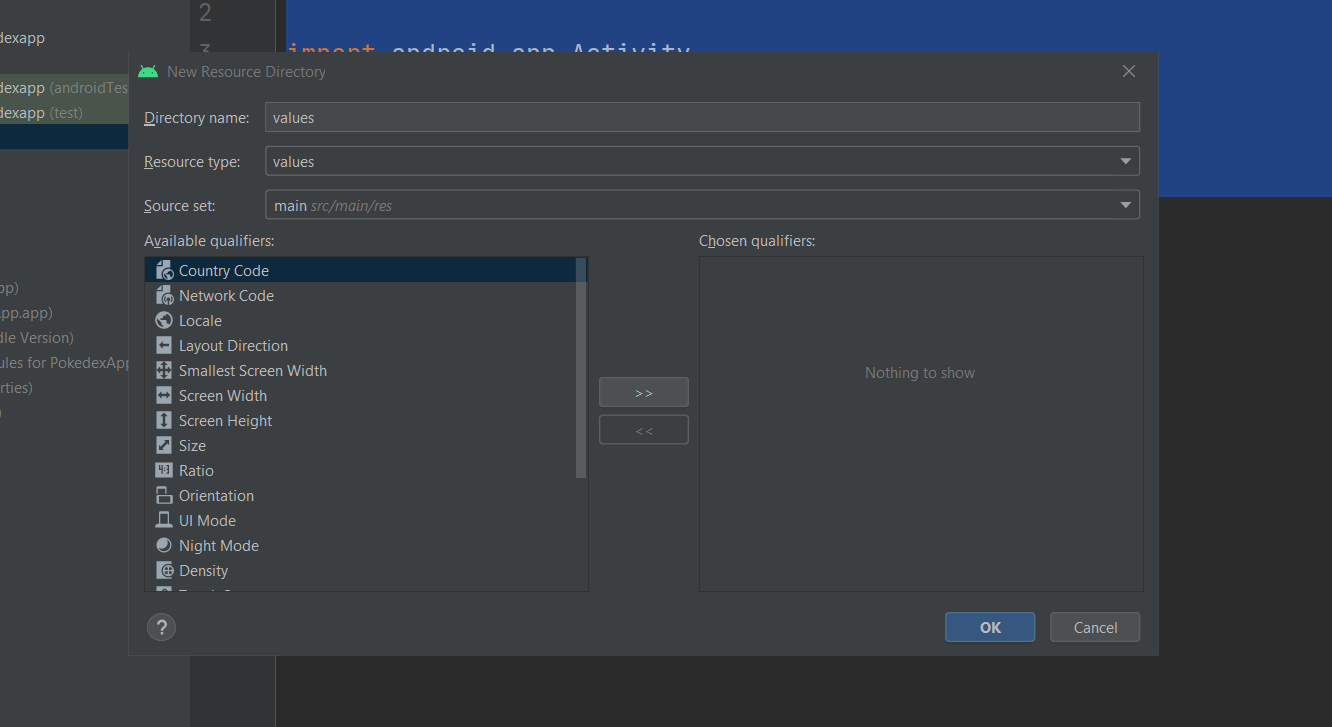Screen dimensions: 1332x727
Task: Expand the Resource type dropdown
Action: click(x=1126, y=161)
